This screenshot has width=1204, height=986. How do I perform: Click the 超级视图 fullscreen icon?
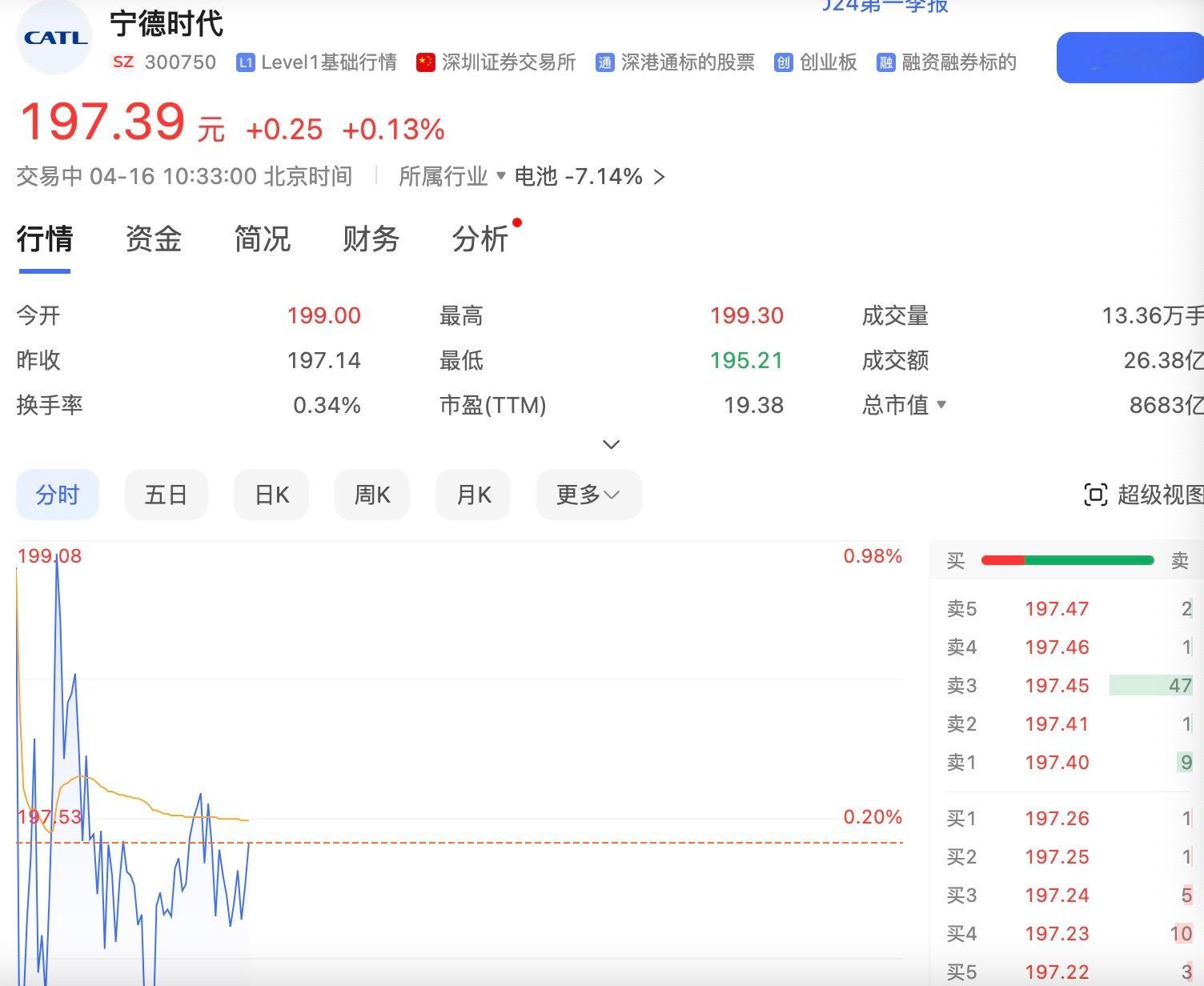[1095, 495]
